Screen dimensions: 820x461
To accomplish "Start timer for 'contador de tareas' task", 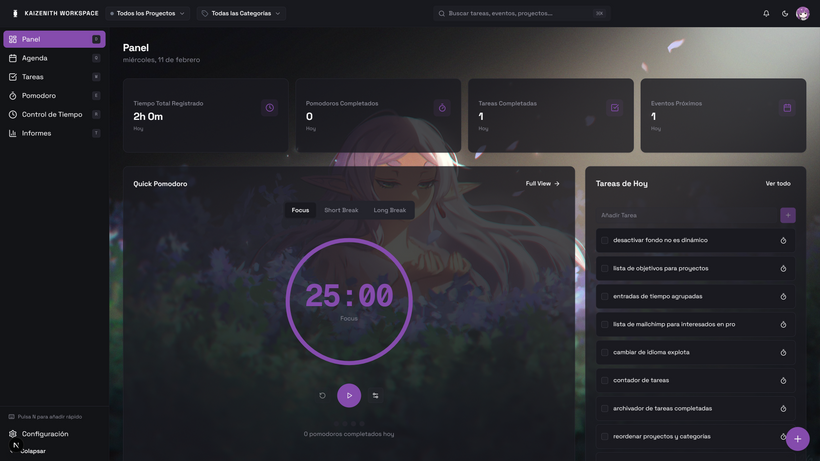I will coord(783,380).
